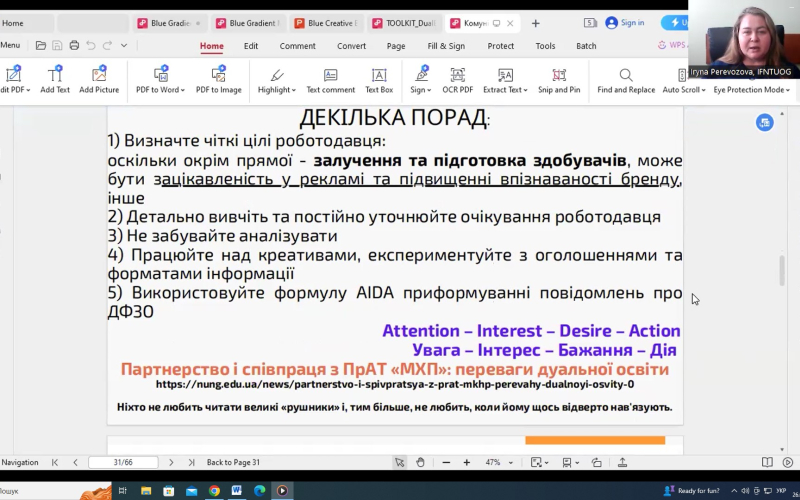The width and height of the screenshot is (800, 500).
Task: Zoom in with the plus button
Action: point(466,462)
